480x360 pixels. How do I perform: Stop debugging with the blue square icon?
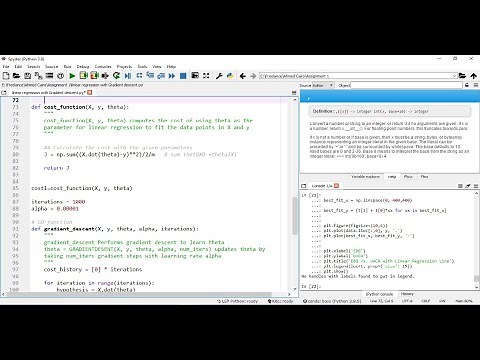(183, 76)
